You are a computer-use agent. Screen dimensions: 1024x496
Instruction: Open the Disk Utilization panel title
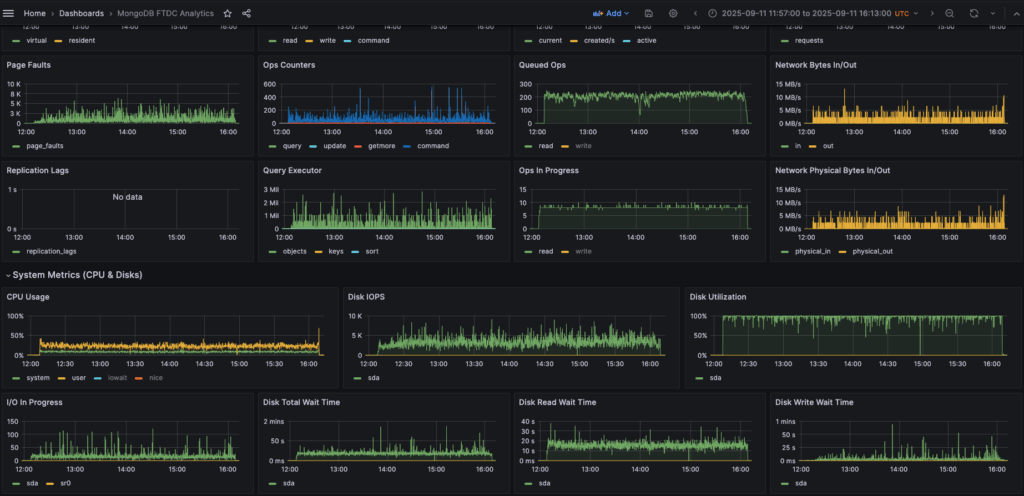point(717,297)
